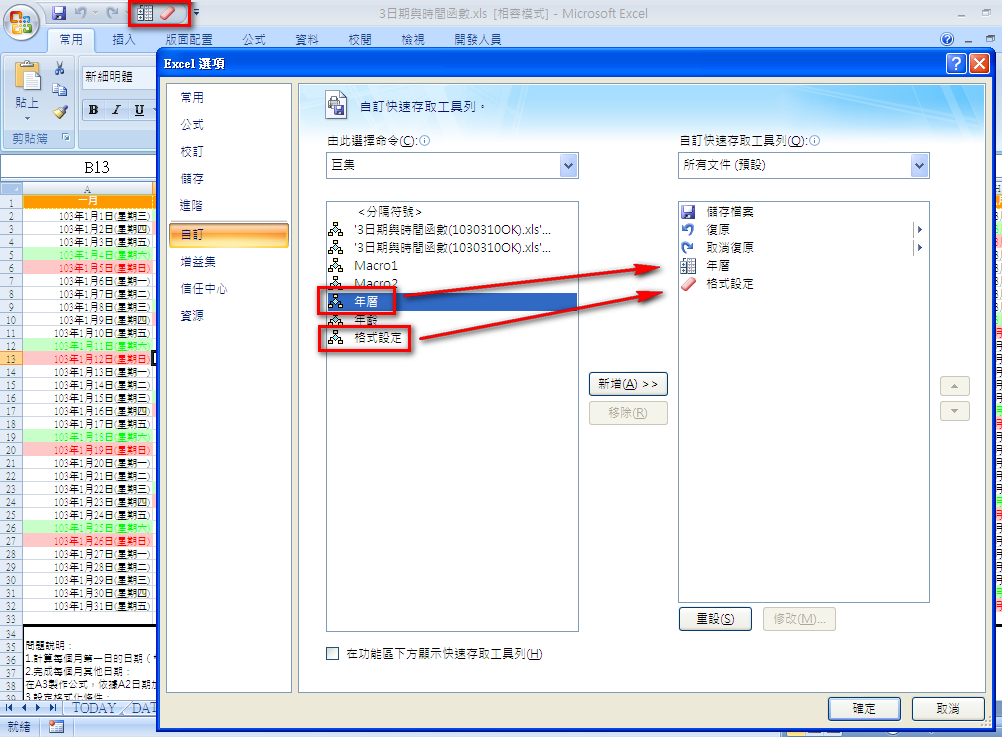Click the Excel help icon in ribbon
Viewport: 1002px width, 737px height.
point(947,40)
